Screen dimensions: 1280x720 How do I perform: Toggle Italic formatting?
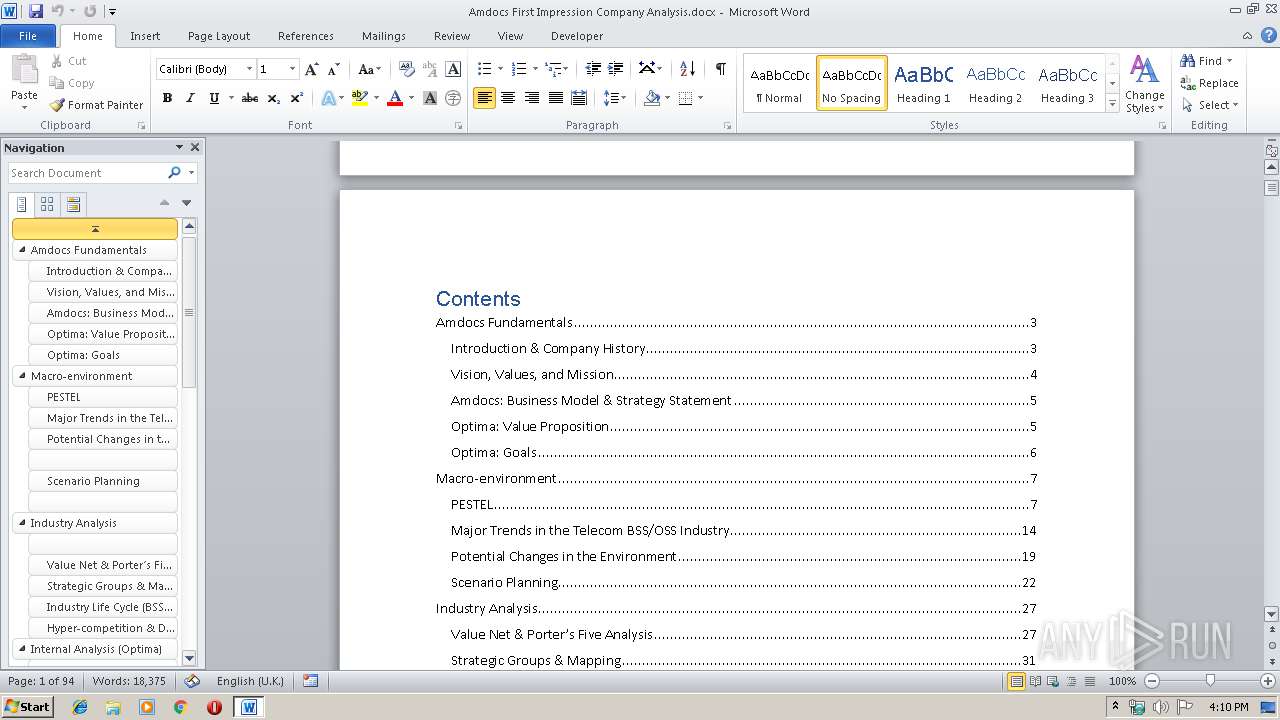point(190,98)
